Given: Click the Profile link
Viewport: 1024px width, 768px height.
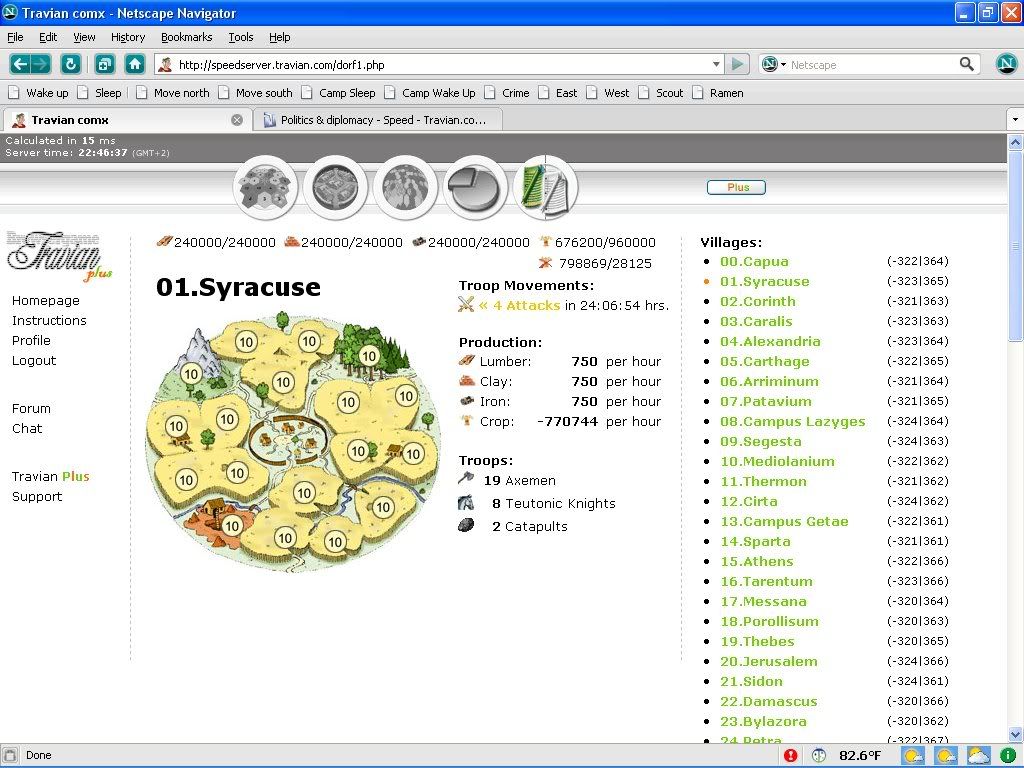Looking at the screenshot, I should tap(31, 340).
